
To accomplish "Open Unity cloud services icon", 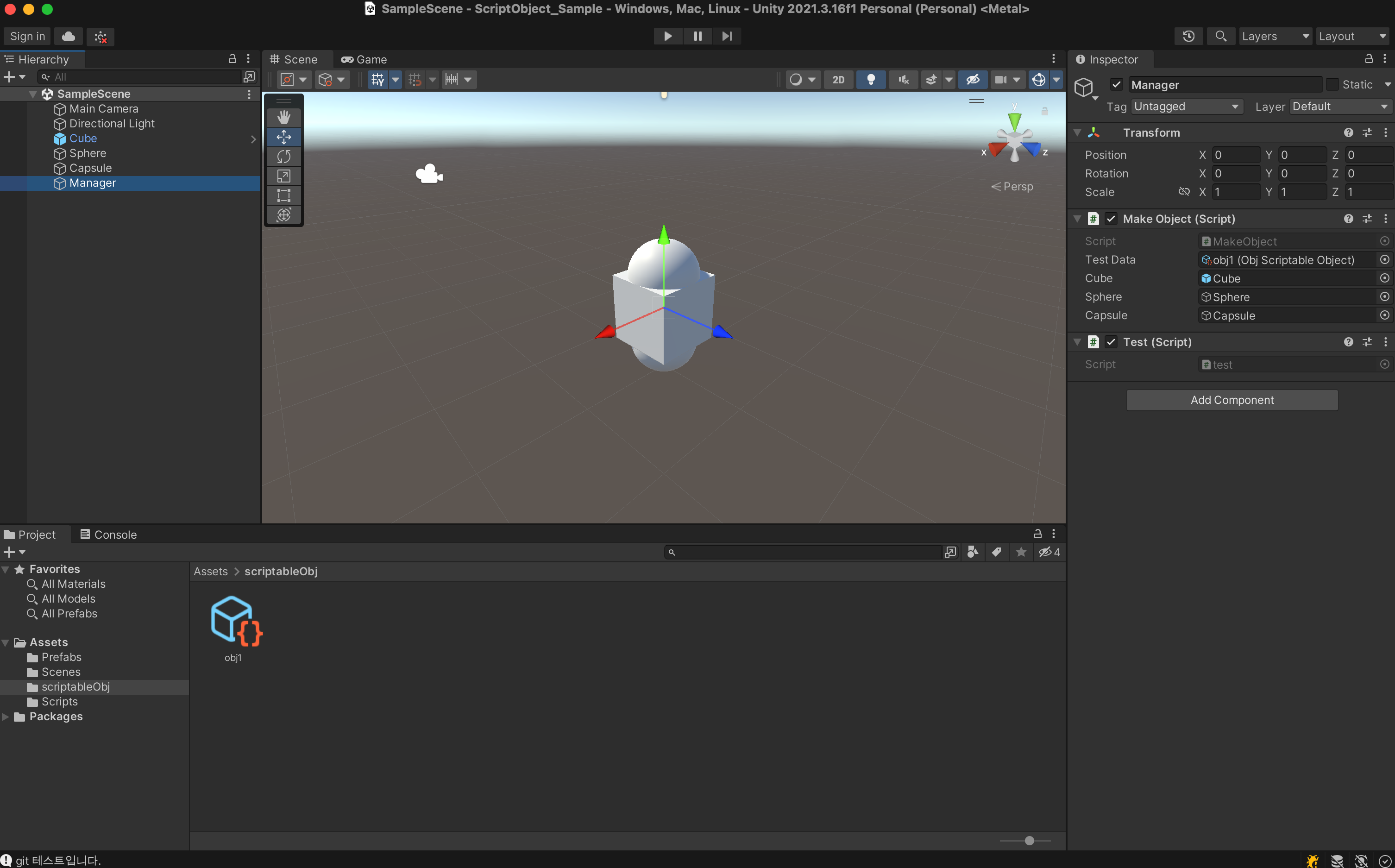I will pyautogui.click(x=69, y=36).
